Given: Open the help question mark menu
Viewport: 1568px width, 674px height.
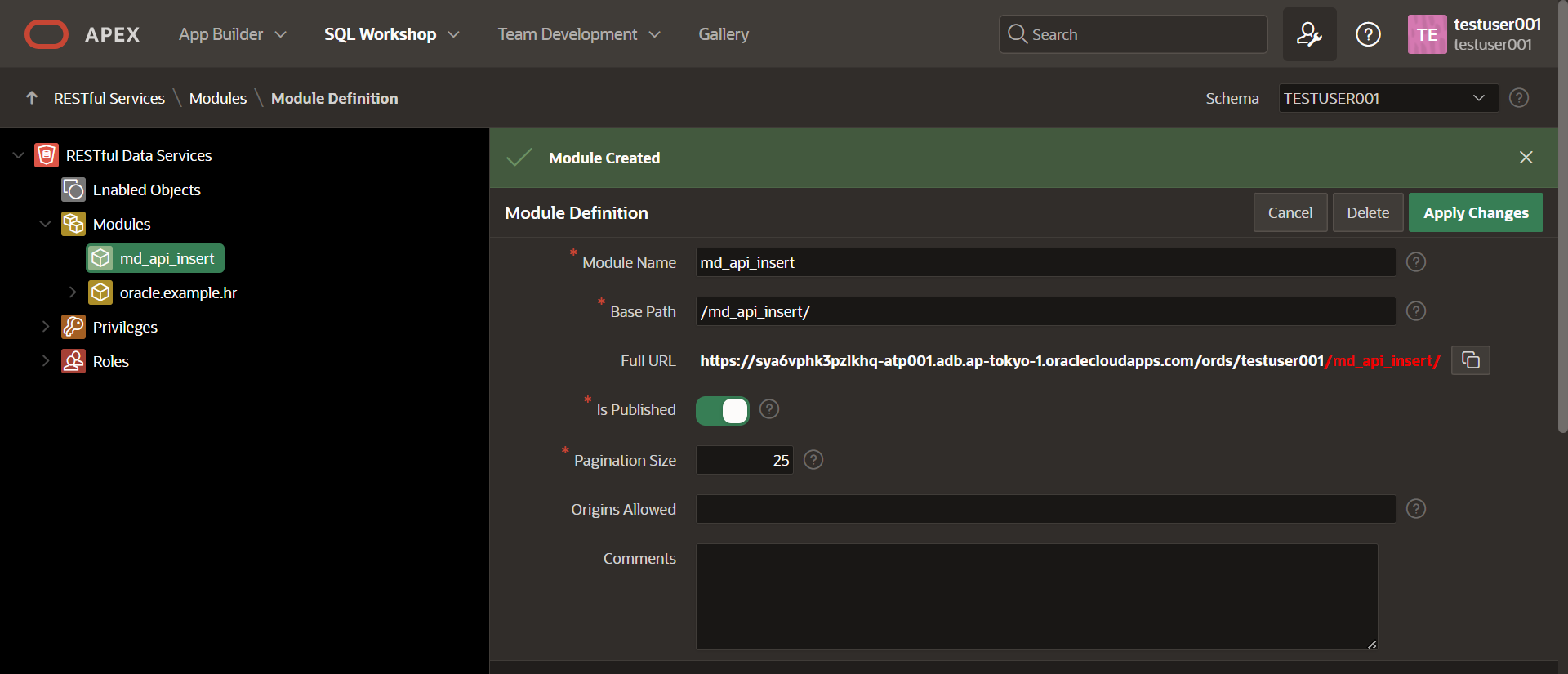Looking at the screenshot, I should [x=1368, y=34].
